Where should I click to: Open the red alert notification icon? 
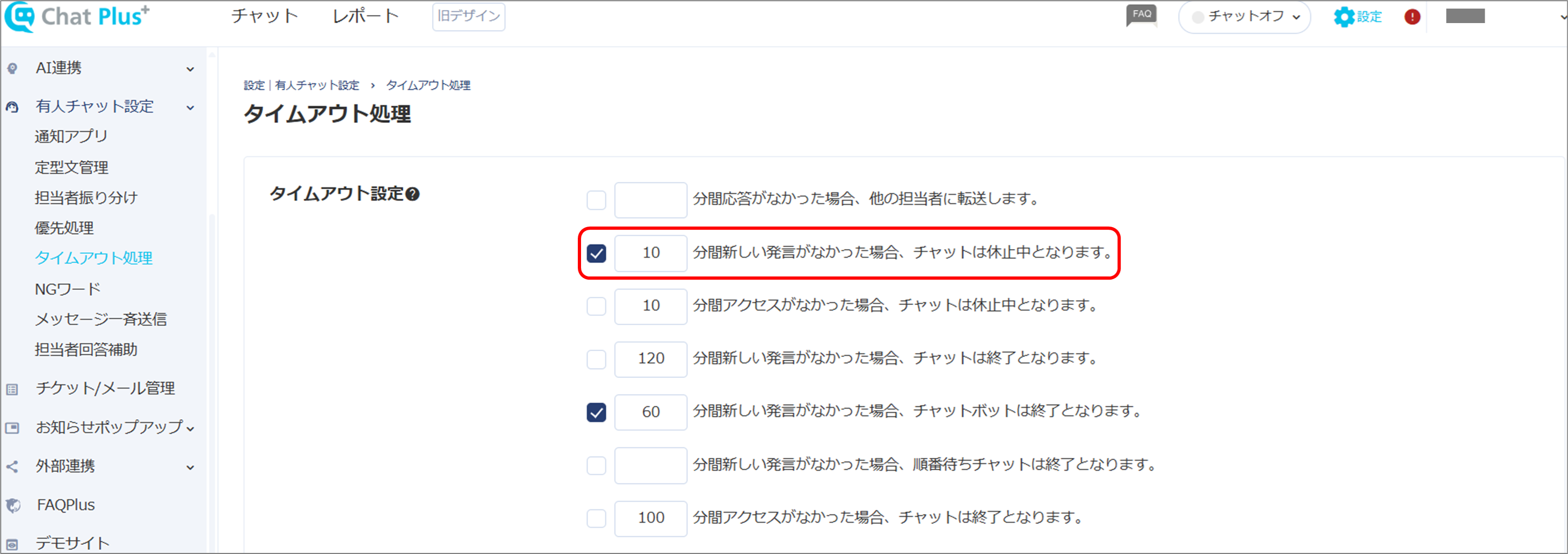tap(1412, 17)
